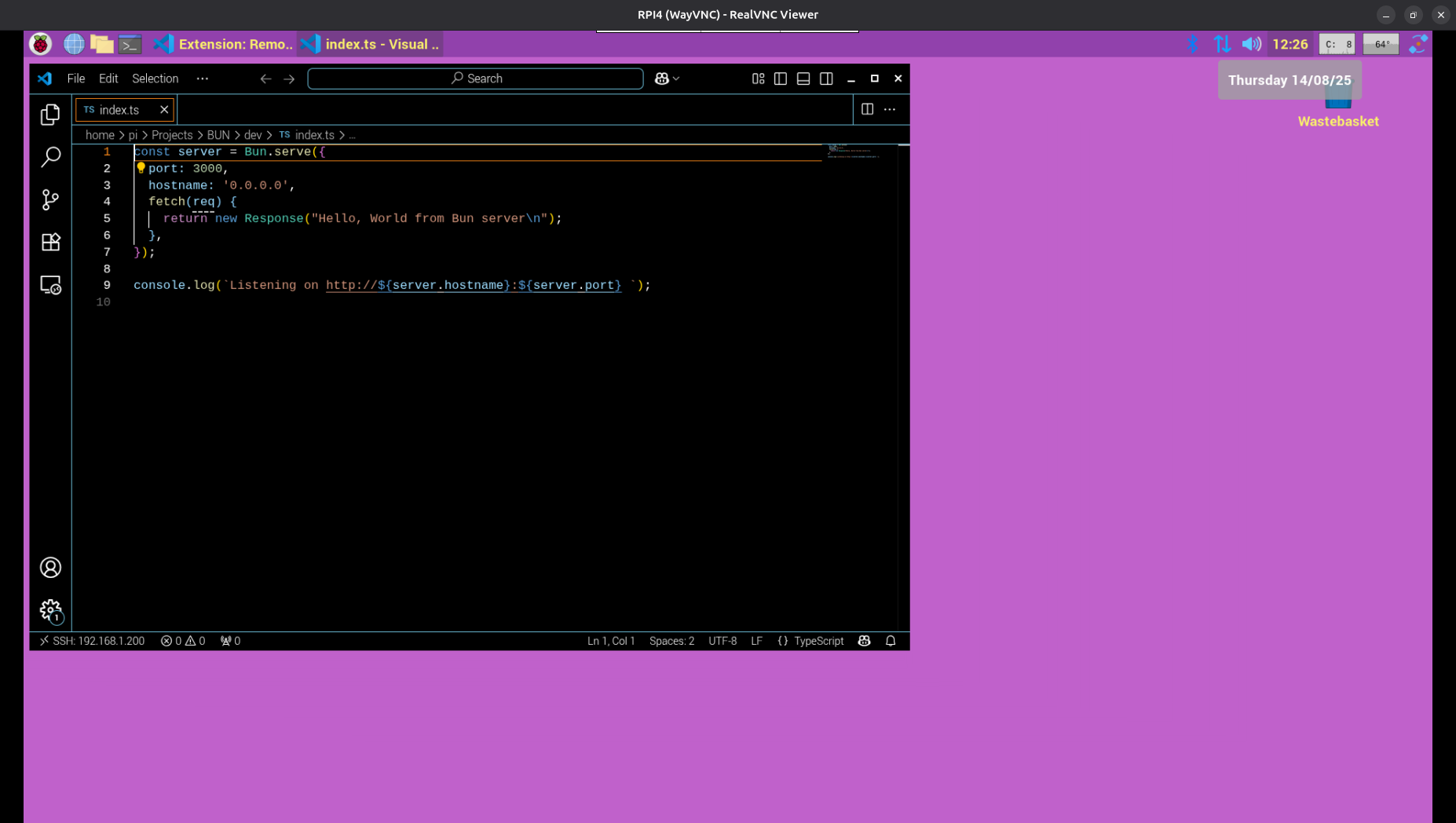Click the lightbulb code action icon
This screenshot has width=1456, height=823.
(x=141, y=168)
